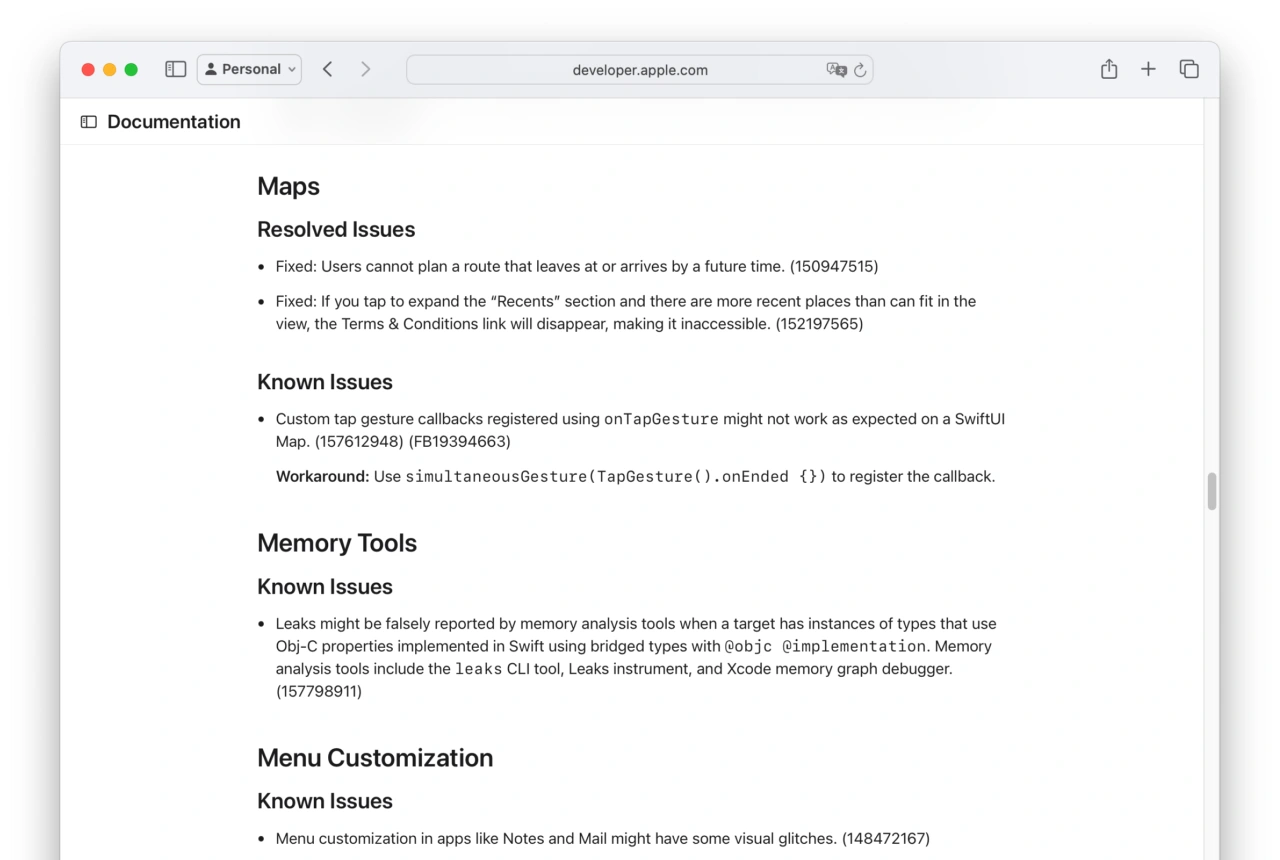Select the Menu Customization heading

click(x=375, y=758)
